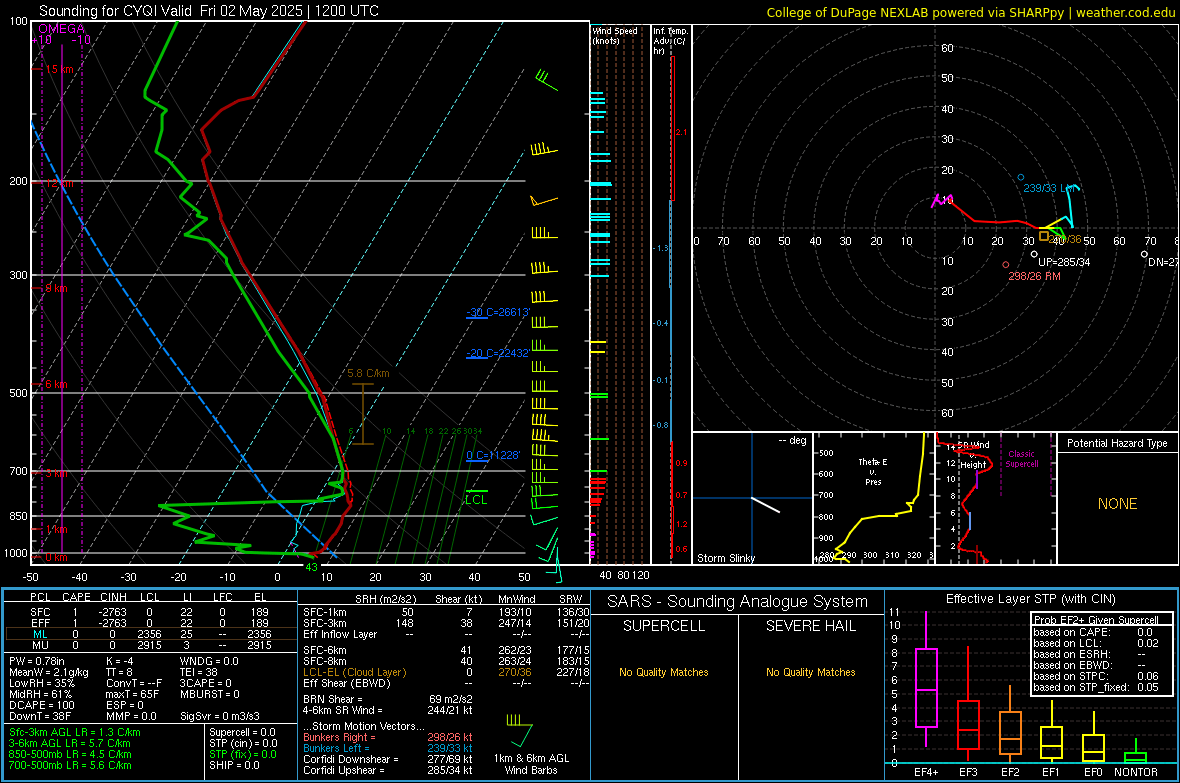
Task: Select the EFF parcel row
Action: 150,623
